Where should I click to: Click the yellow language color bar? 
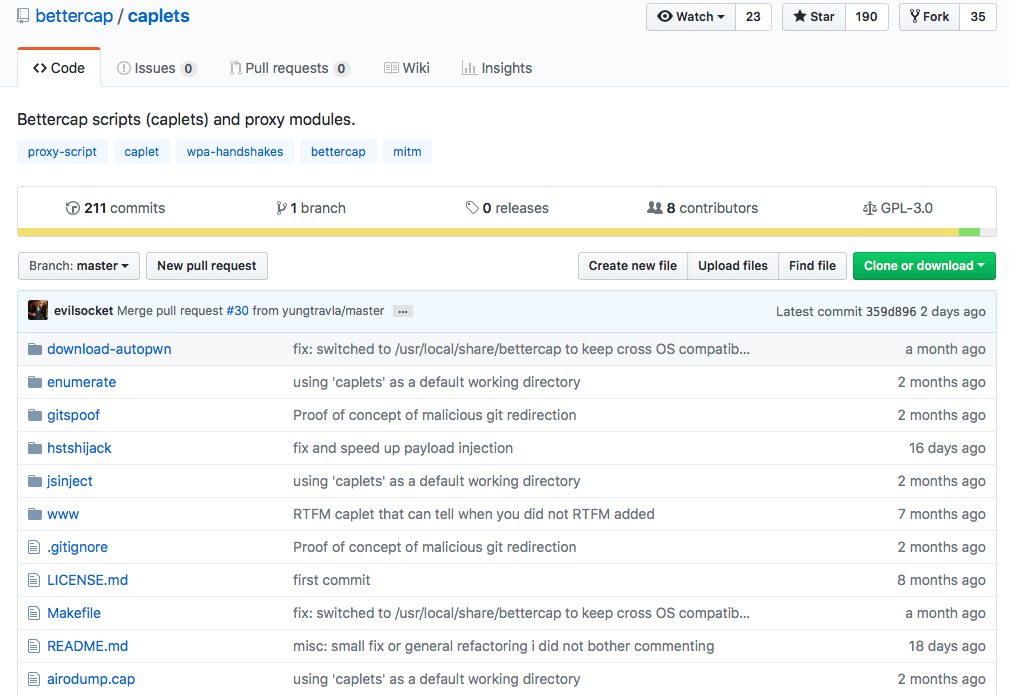click(480, 232)
